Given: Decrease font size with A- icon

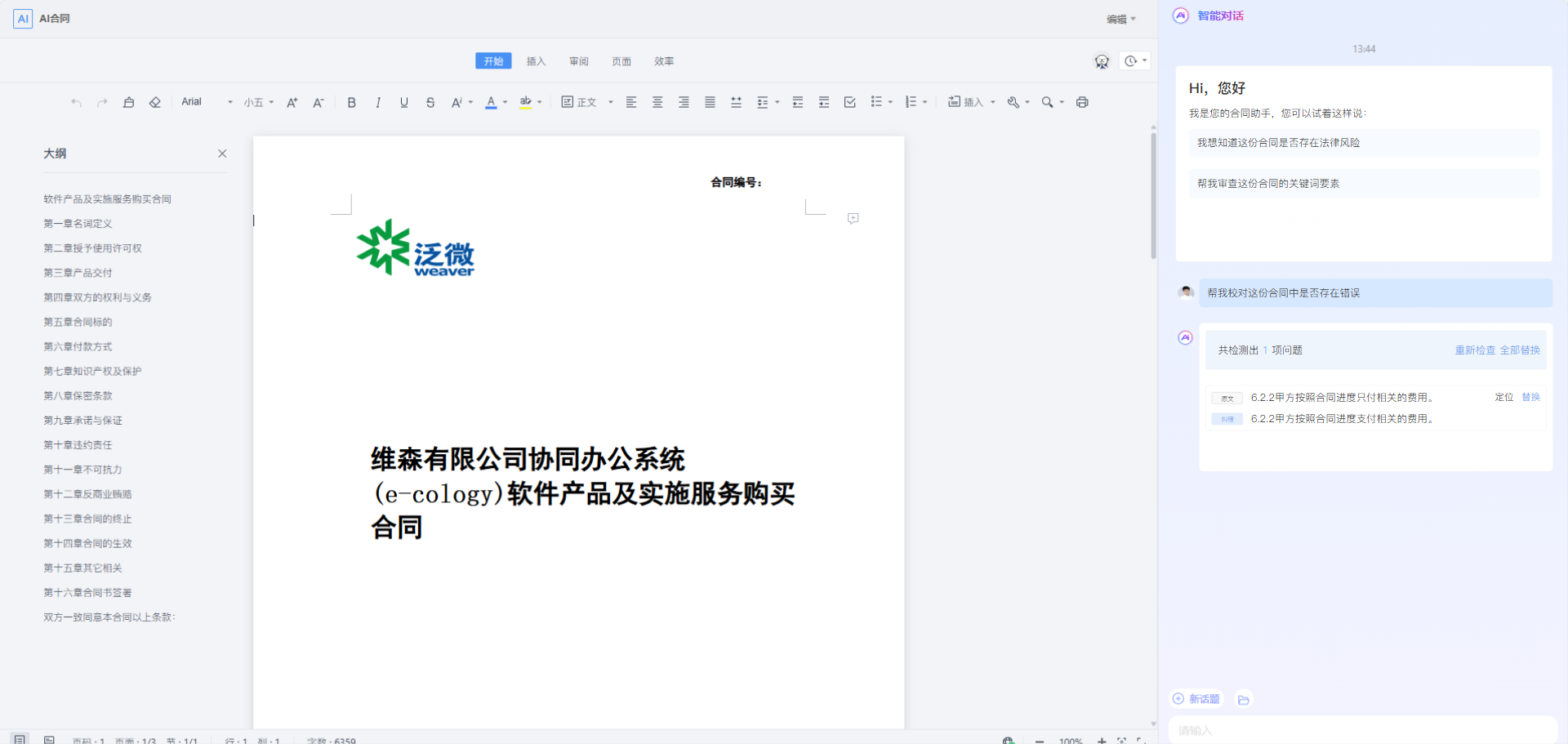Looking at the screenshot, I should click(318, 102).
